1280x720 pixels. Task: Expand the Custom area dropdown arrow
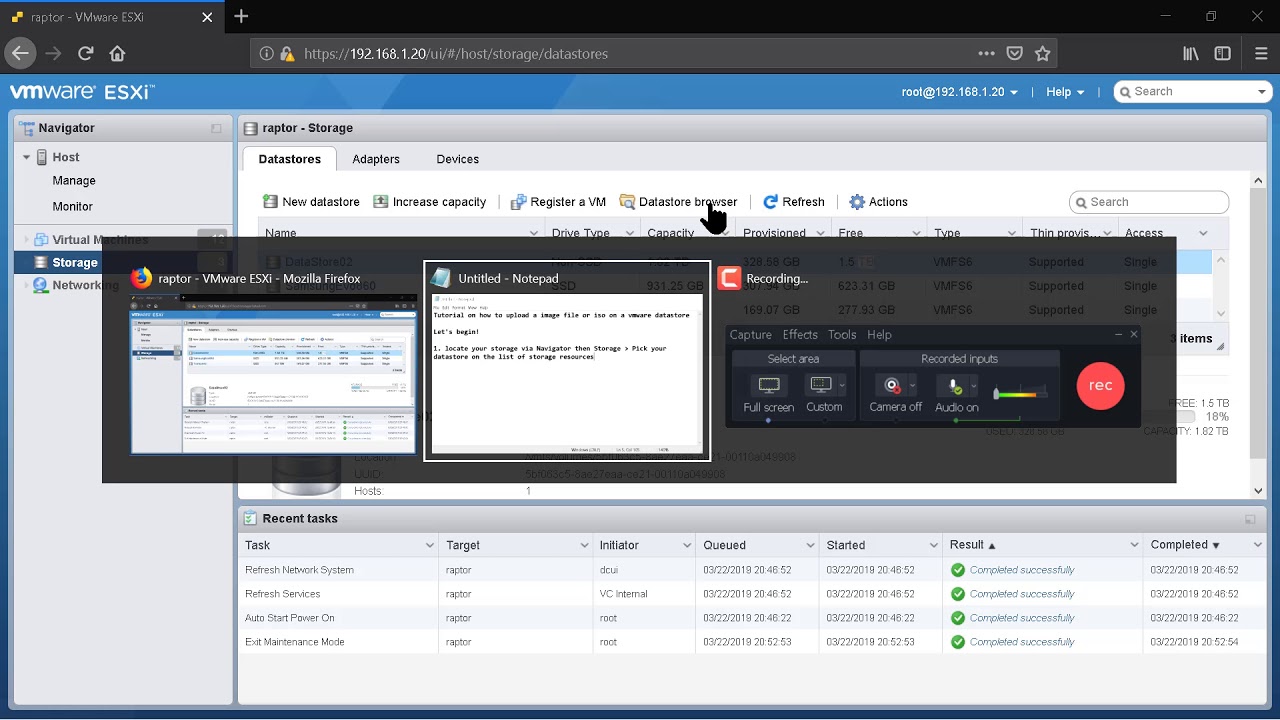click(842, 385)
